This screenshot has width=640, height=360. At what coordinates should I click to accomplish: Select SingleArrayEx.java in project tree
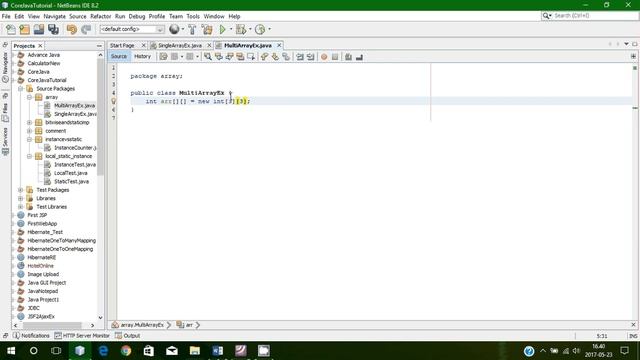pyautogui.click(x=75, y=114)
